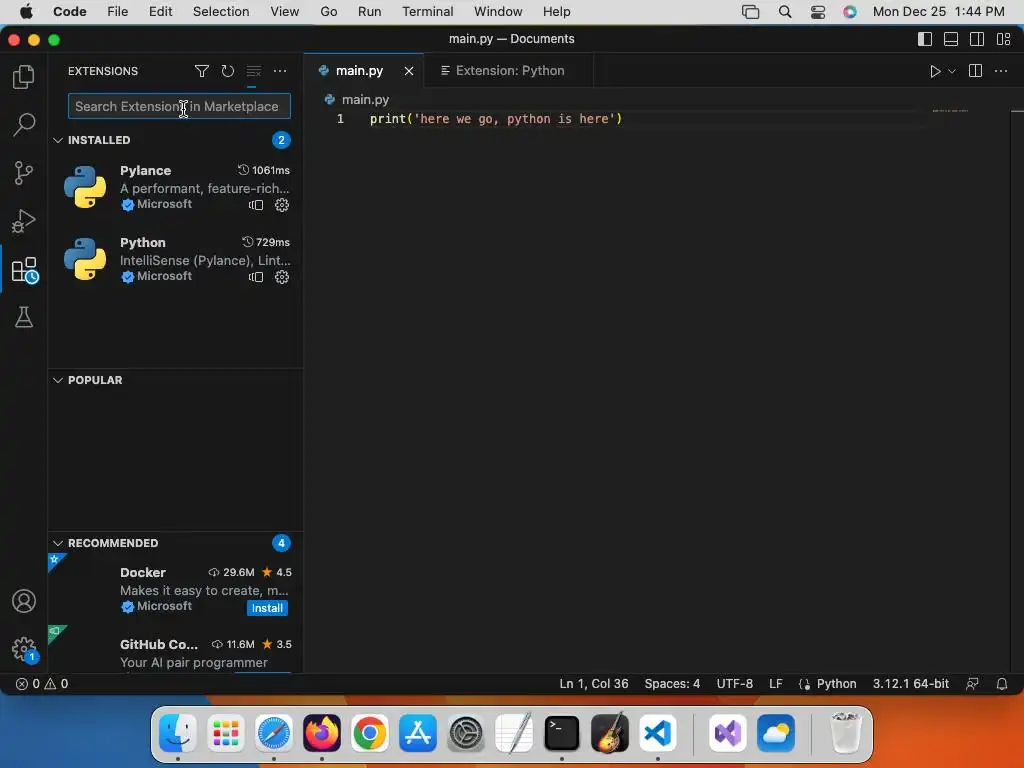
Task: Open the Python extension entry
Action: (x=175, y=259)
